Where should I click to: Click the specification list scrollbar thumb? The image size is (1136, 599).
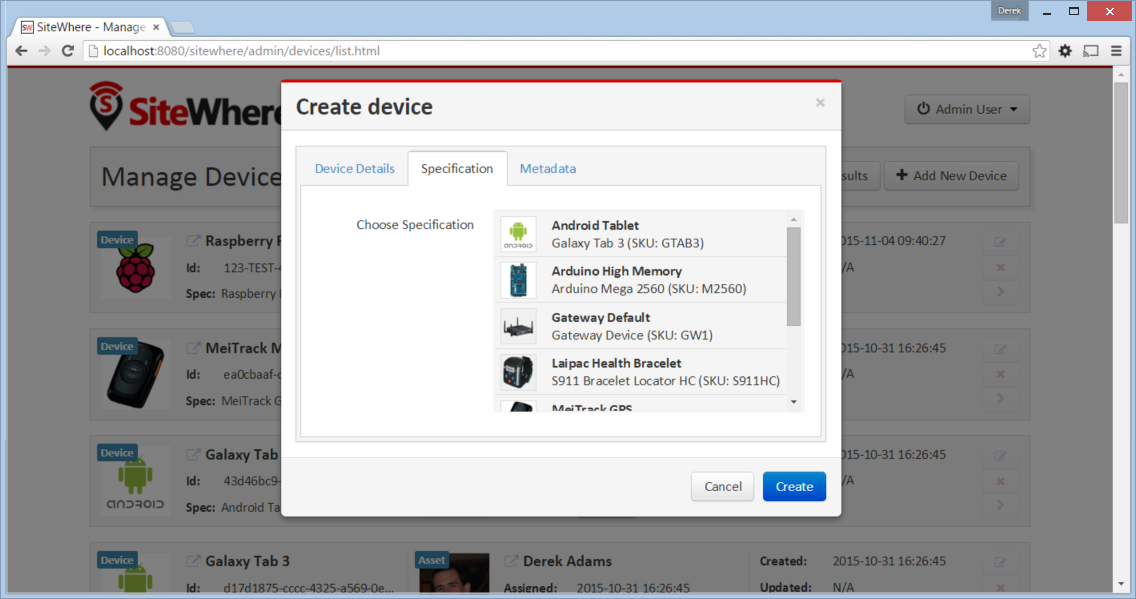[x=794, y=277]
